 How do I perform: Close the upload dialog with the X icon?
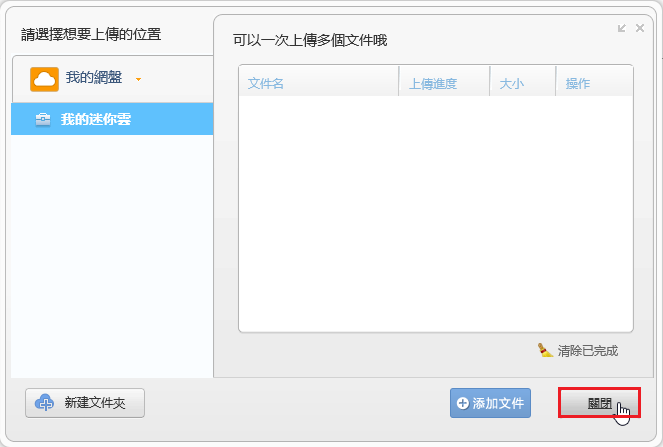point(640,28)
